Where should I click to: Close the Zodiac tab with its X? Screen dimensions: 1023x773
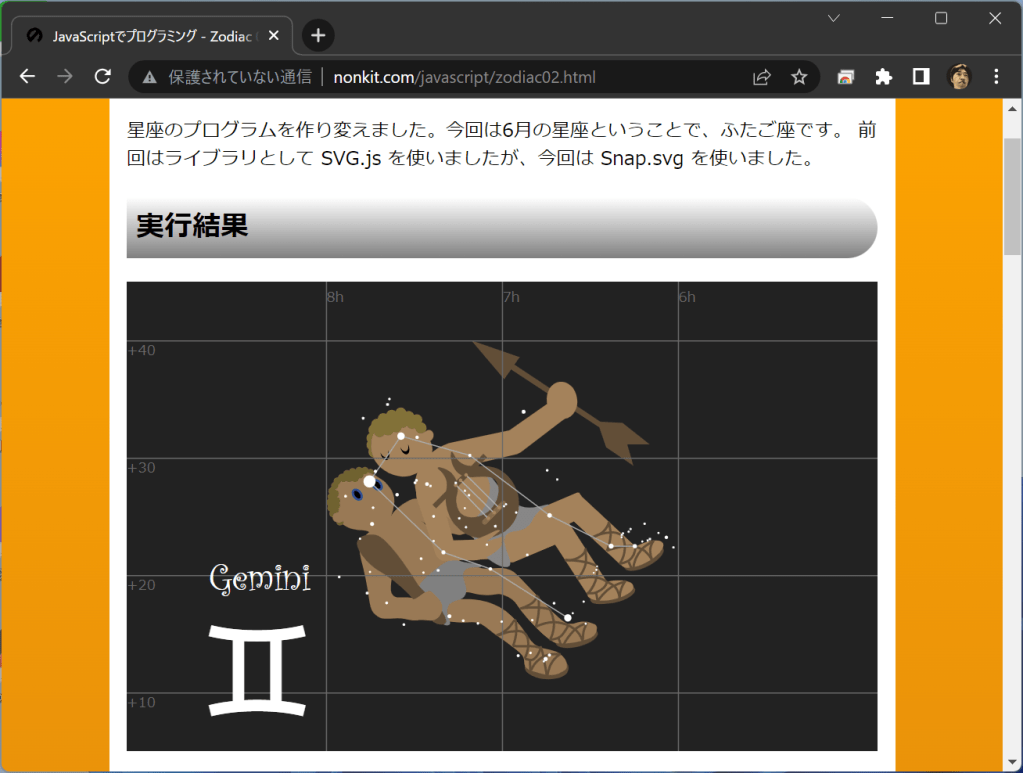tap(272, 35)
